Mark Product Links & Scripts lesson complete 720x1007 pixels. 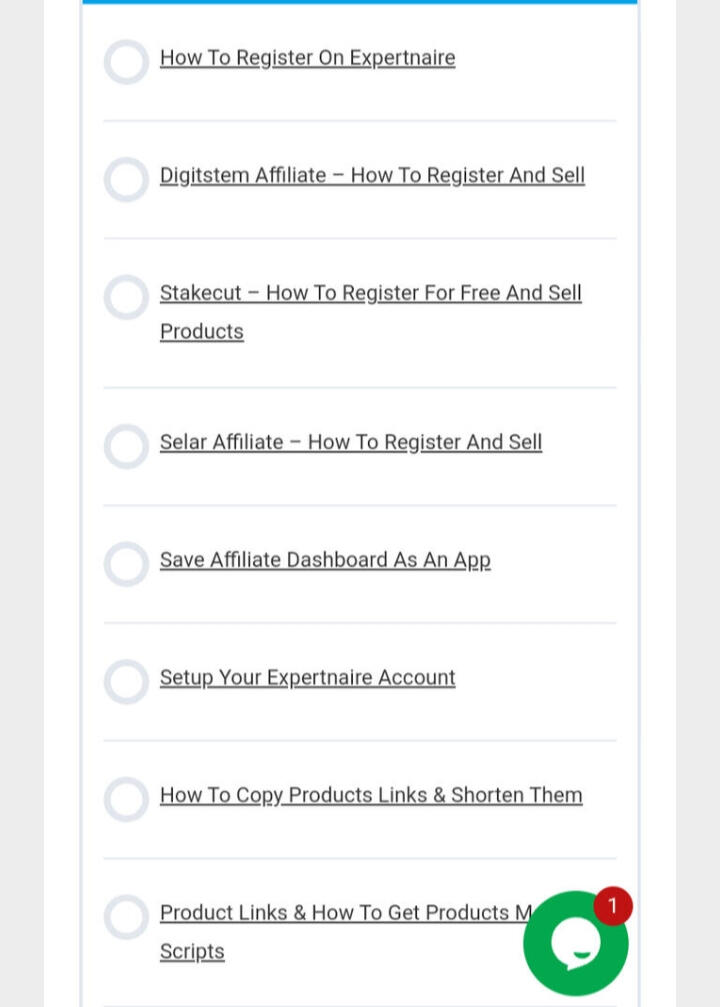pos(126,917)
